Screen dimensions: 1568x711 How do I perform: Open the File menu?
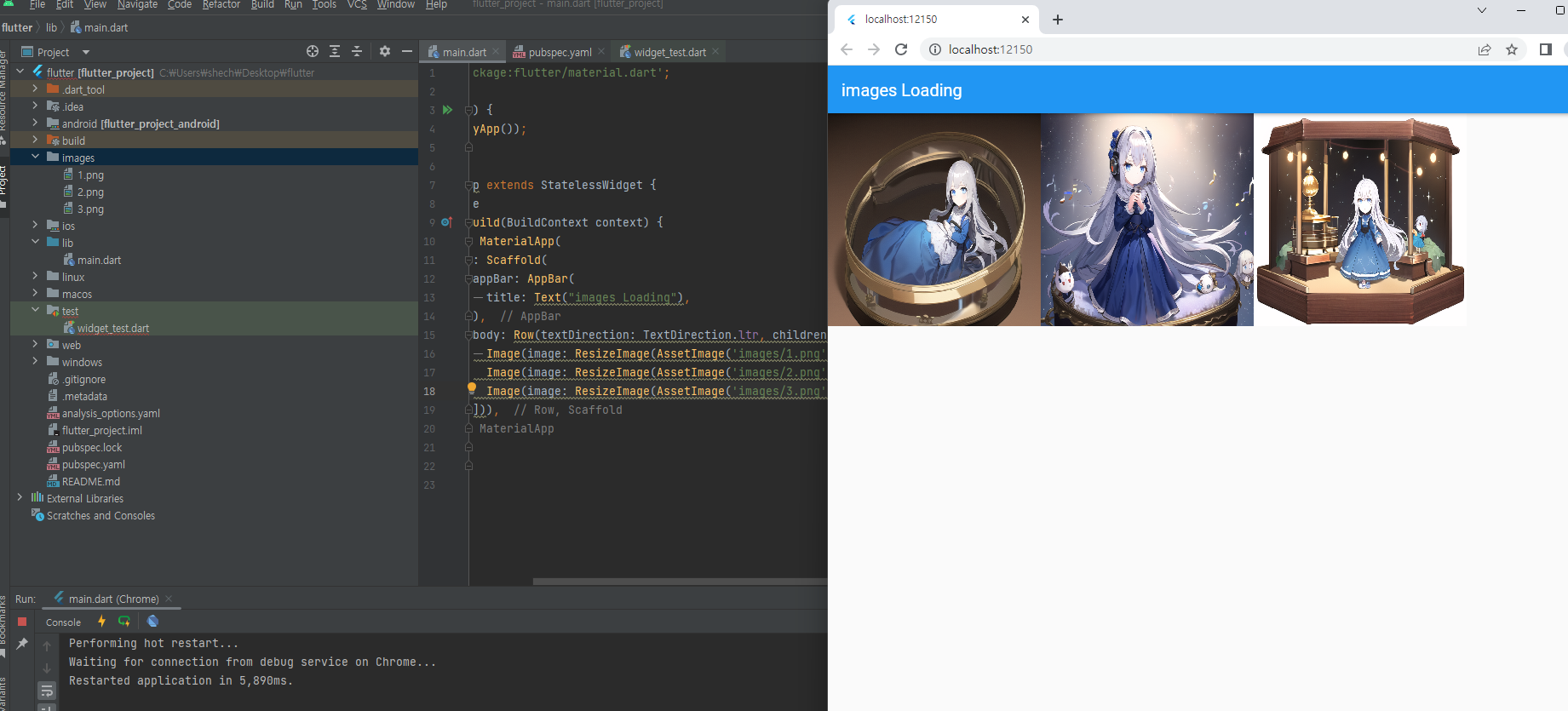[37, 4]
